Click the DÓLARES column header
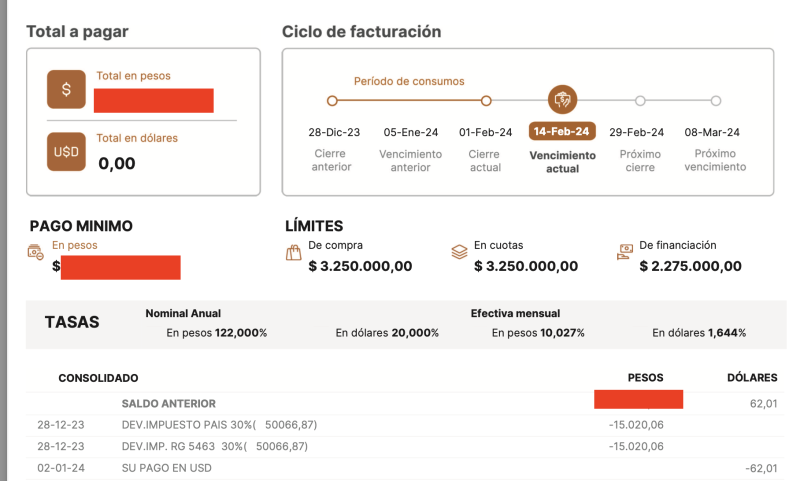The image size is (800, 481). pos(752,378)
